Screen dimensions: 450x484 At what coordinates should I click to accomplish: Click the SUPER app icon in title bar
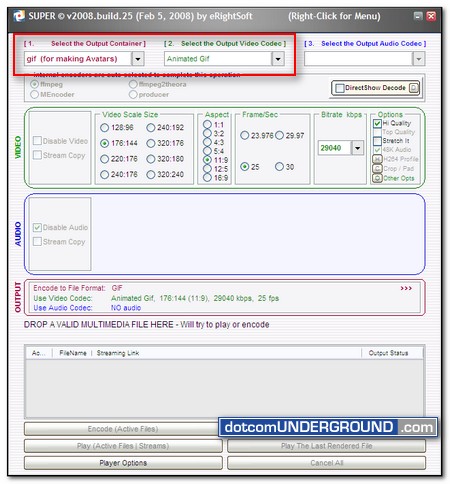click(19, 16)
